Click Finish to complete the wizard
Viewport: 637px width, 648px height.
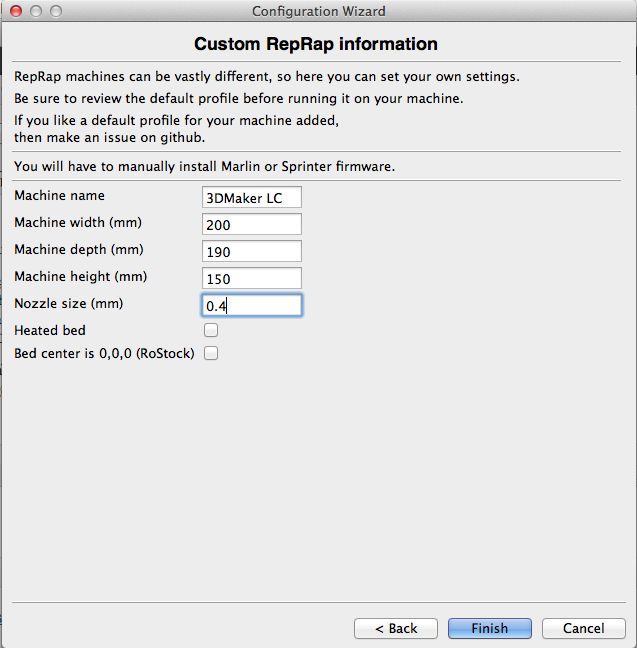(x=490, y=629)
